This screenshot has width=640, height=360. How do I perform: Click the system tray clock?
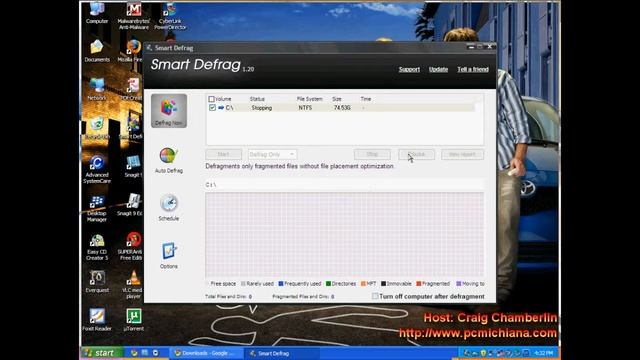543,353
